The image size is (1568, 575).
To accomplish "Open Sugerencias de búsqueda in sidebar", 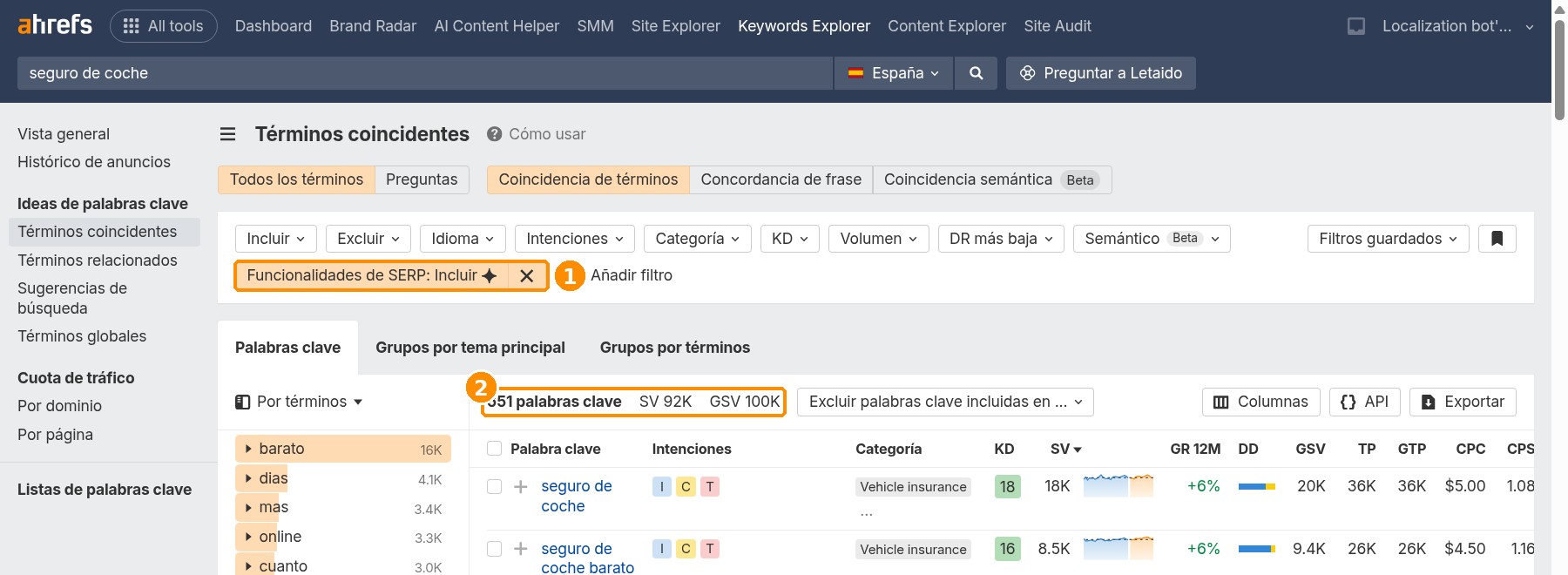I will [72, 298].
